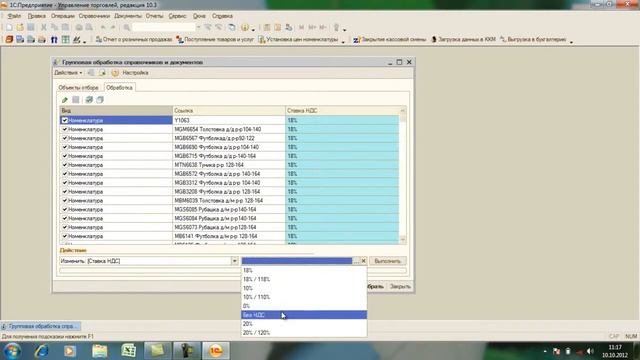The height and width of the screenshot is (360, 640).
Task: Uncheck the checkbox for MGB6690 Футболка row
Action: (x=64, y=147)
